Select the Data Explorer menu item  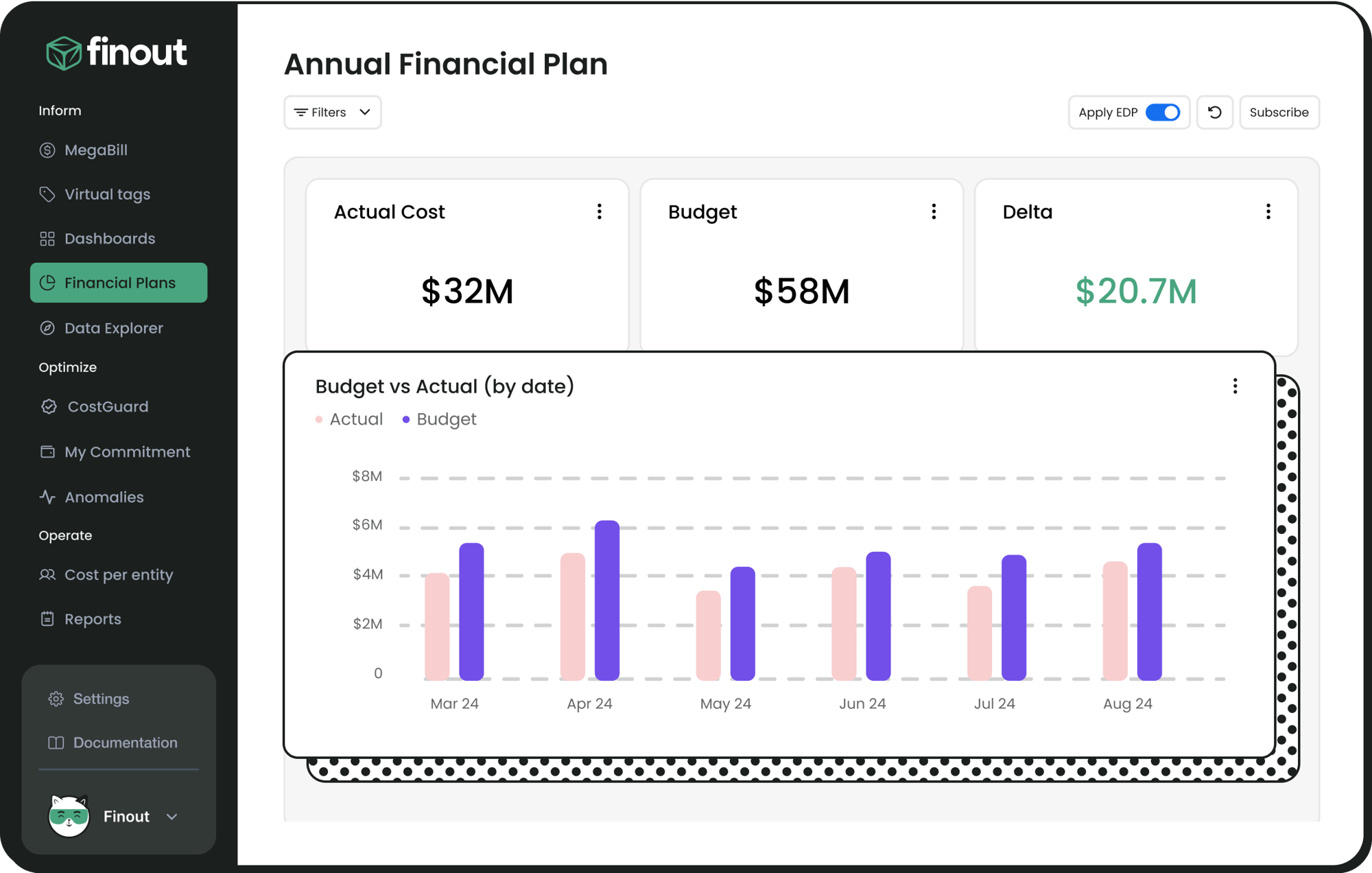pos(113,327)
